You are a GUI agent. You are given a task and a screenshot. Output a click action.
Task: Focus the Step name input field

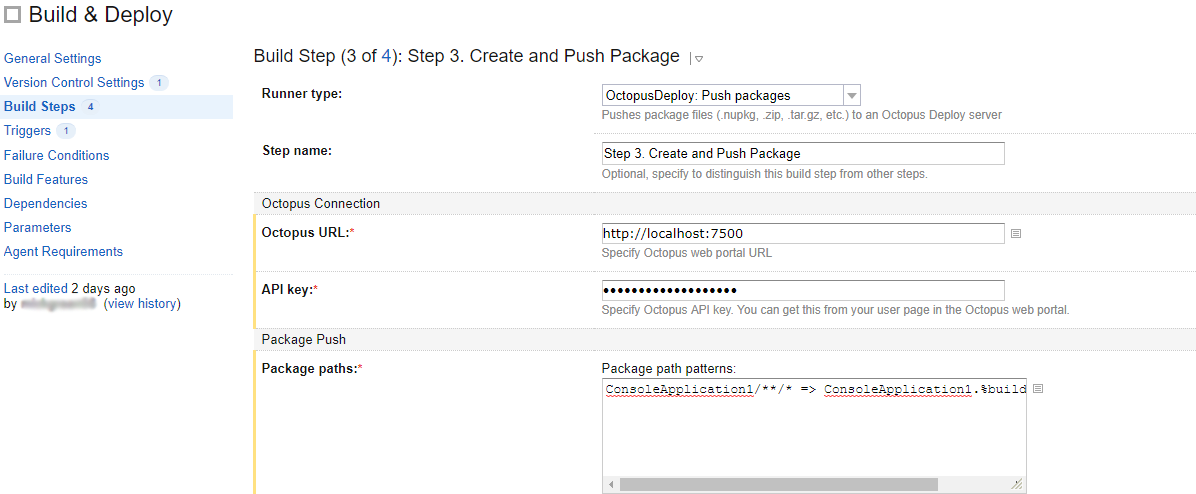click(803, 153)
